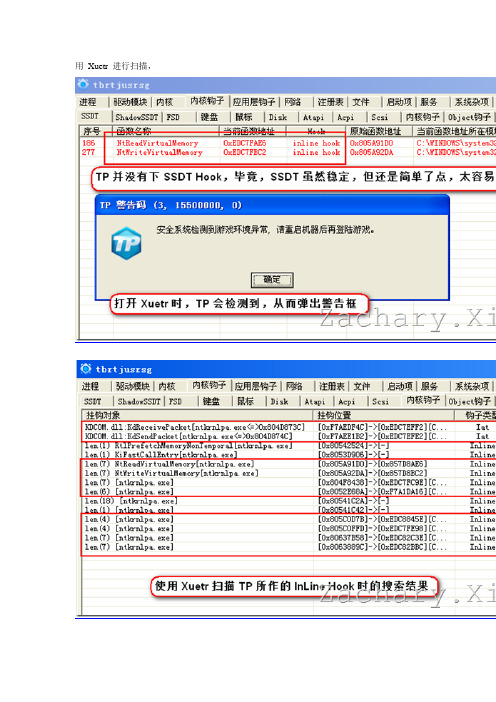The height and width of the screenshot is (702, 496).
Task: Open the 启动项 tab in the lower window
Action: click(x=400, y=386)
